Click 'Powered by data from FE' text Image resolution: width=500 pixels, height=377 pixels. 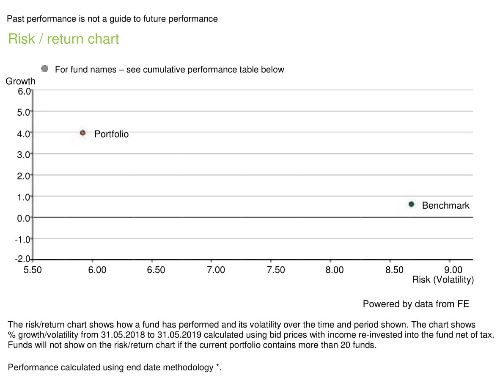[x=416, y=304]
